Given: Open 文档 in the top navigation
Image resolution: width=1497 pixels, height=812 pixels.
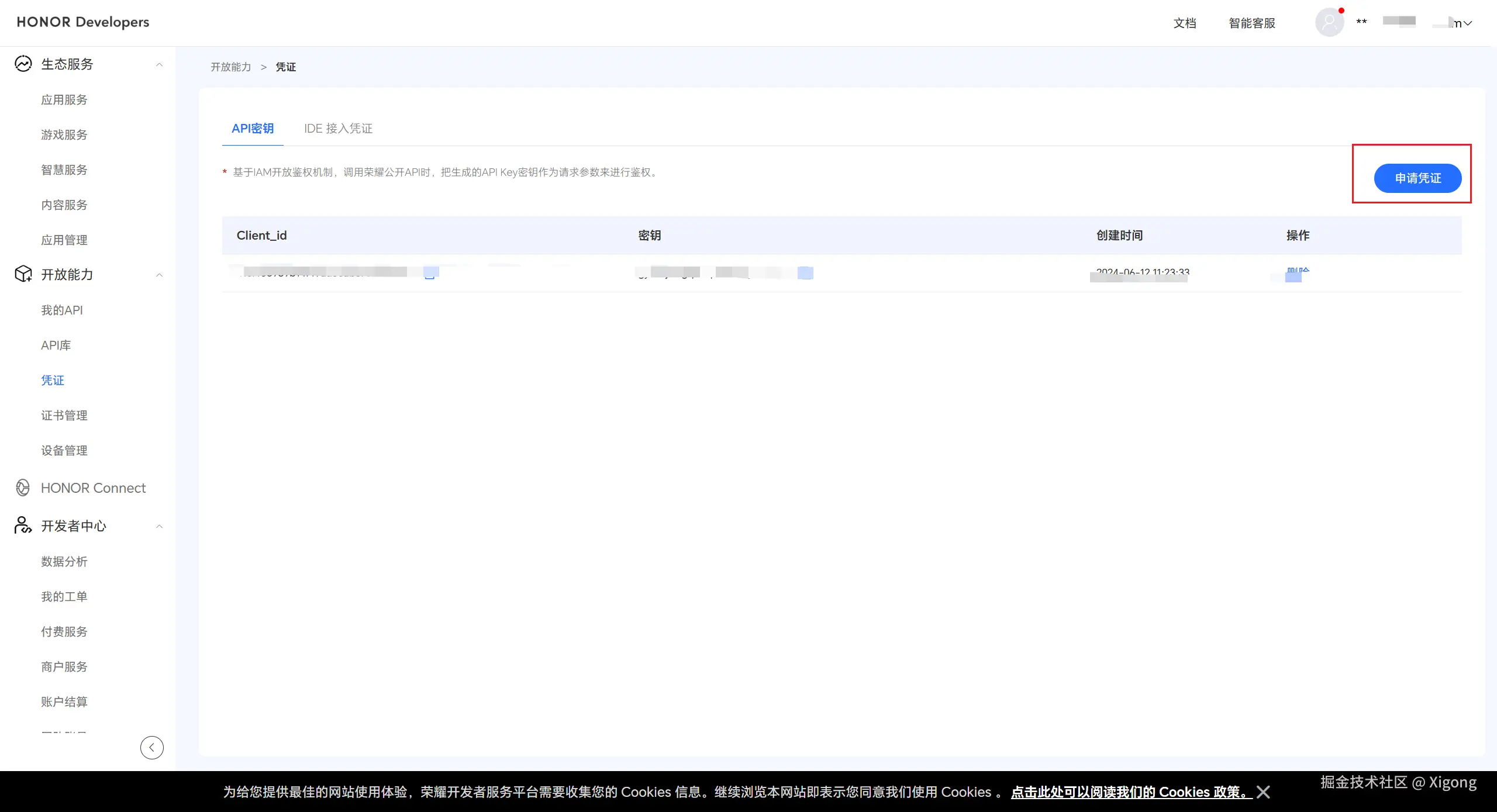Looking at the screenshot, I should 1185,23.
